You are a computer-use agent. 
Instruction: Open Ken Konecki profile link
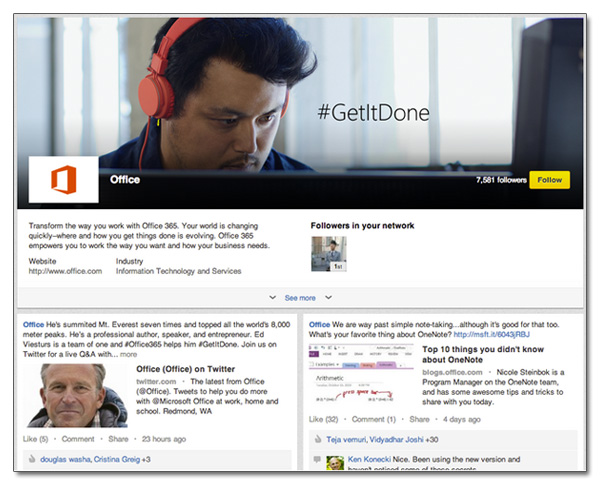tap(369, 459)
